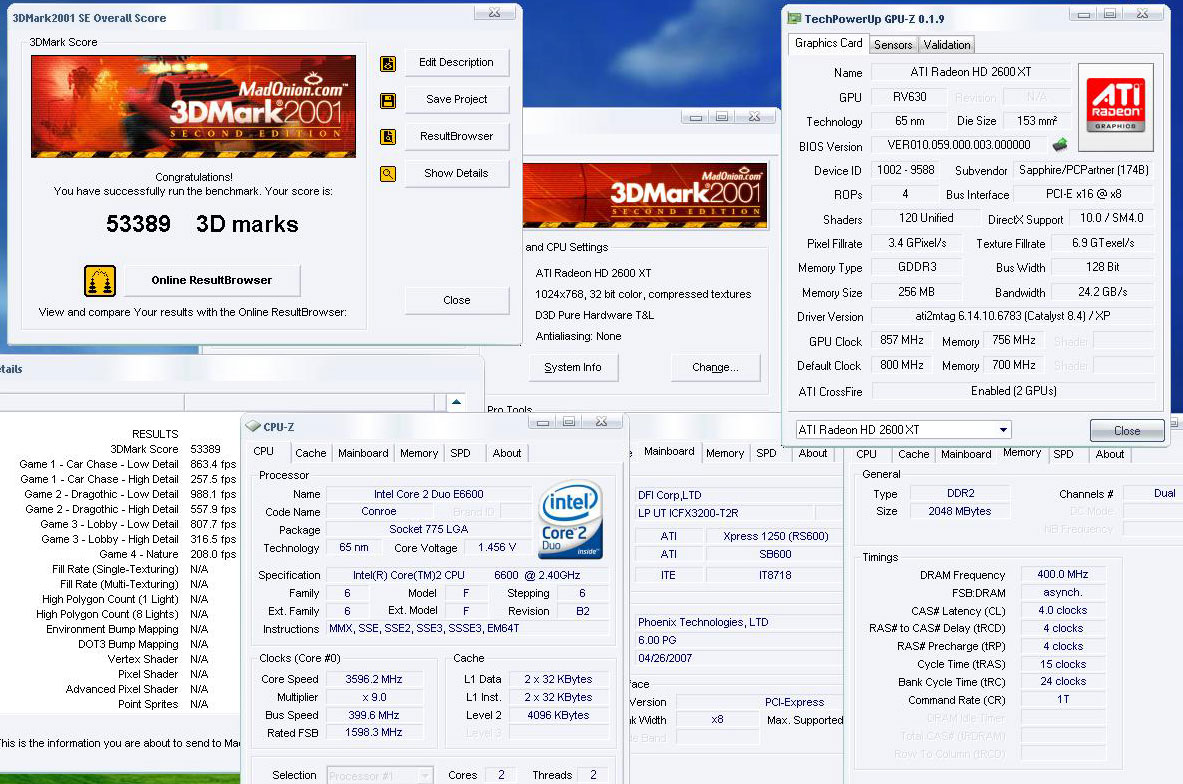Viewport: 1183px width, 784px height.
Task: Click the Command Rate 1T value
Action: point(1062,699)
